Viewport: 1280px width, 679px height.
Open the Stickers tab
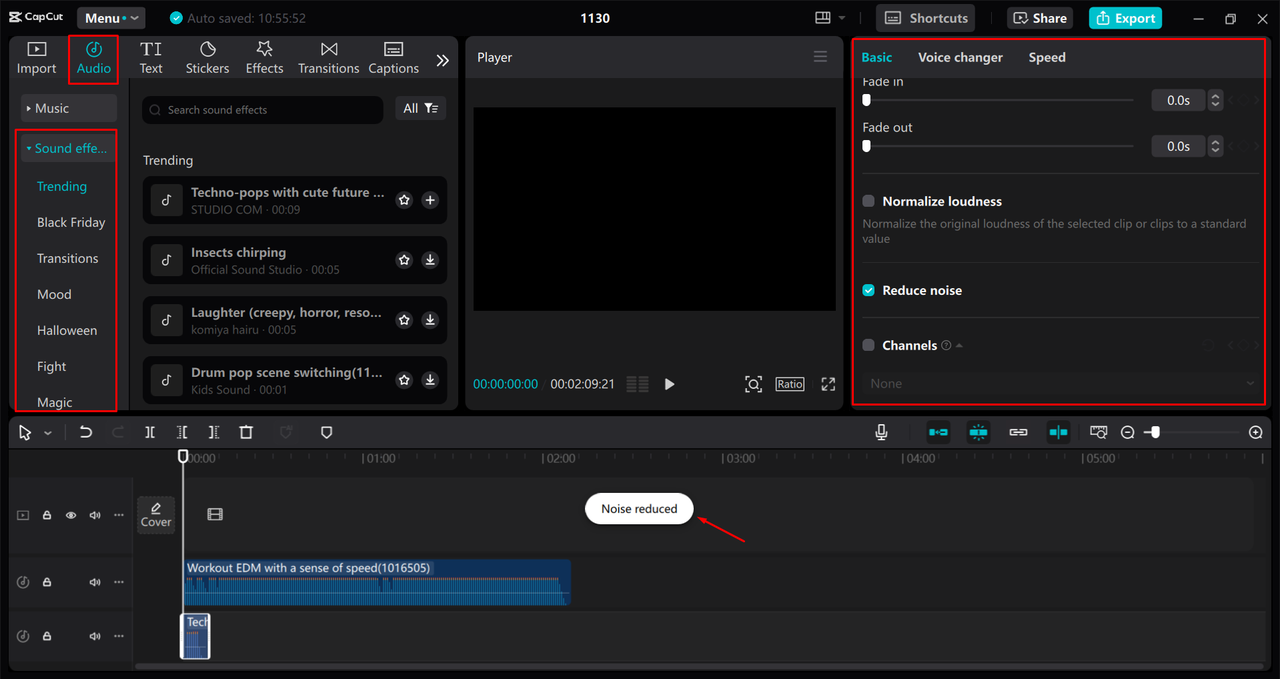click(x=207, y=58)
